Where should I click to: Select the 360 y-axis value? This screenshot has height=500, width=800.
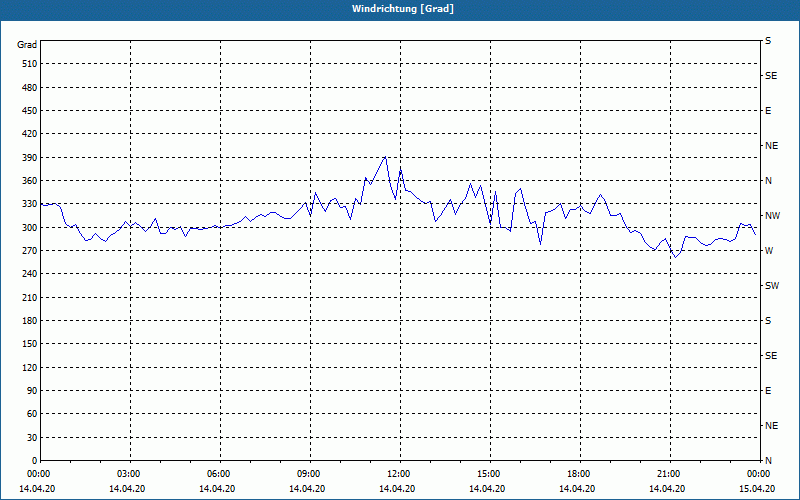[x=30, y=181]
